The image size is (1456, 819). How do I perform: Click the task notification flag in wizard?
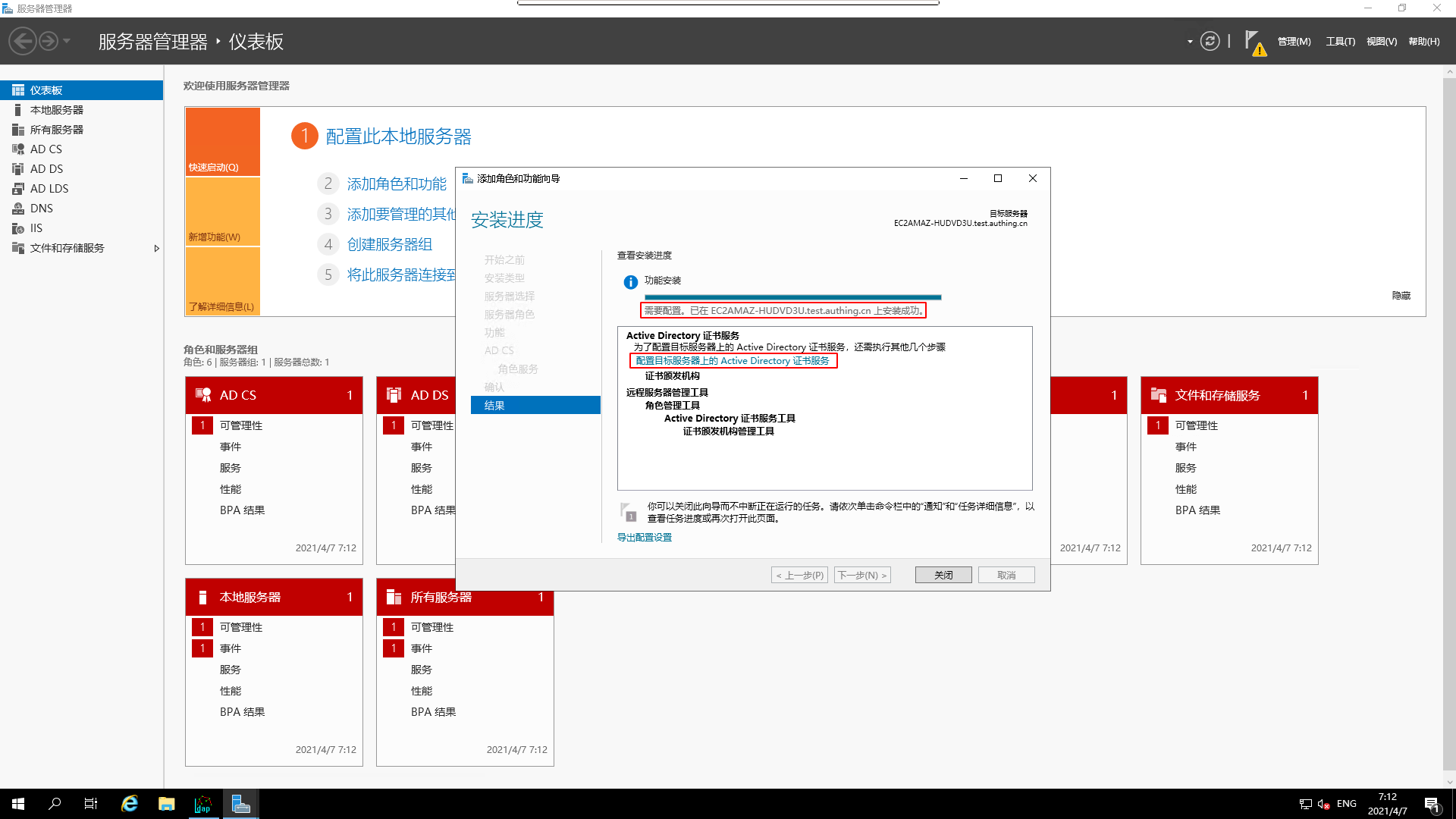click(x=627, y=512)
